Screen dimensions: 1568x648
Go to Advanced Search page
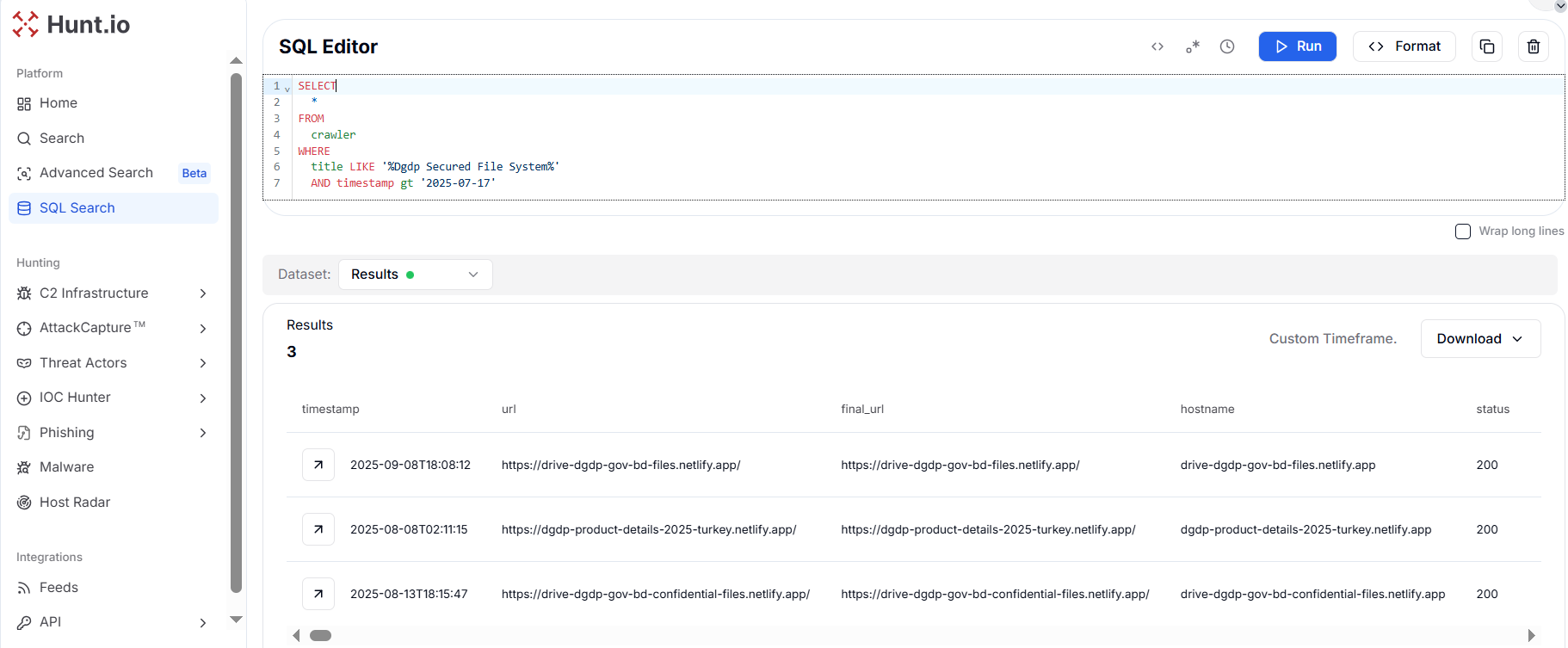(x=96, y=173)
